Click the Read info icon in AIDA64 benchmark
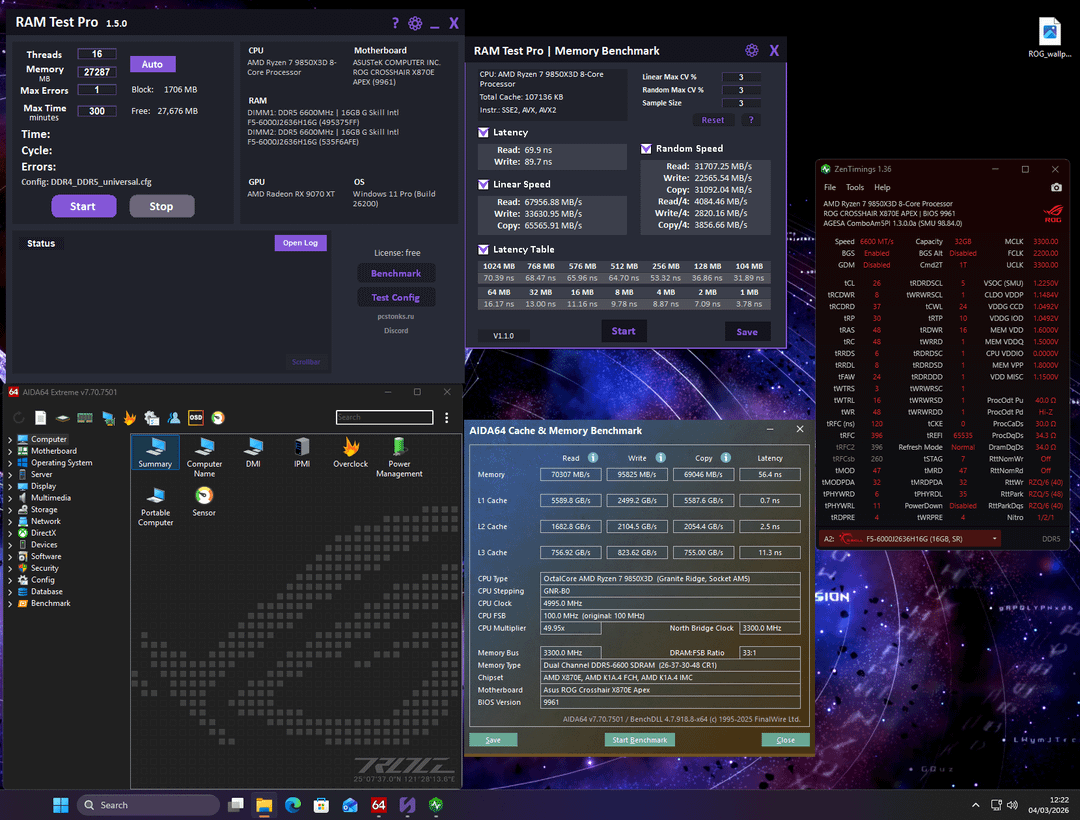Screen dimensions: 1080x820 (x=593, y=458)
